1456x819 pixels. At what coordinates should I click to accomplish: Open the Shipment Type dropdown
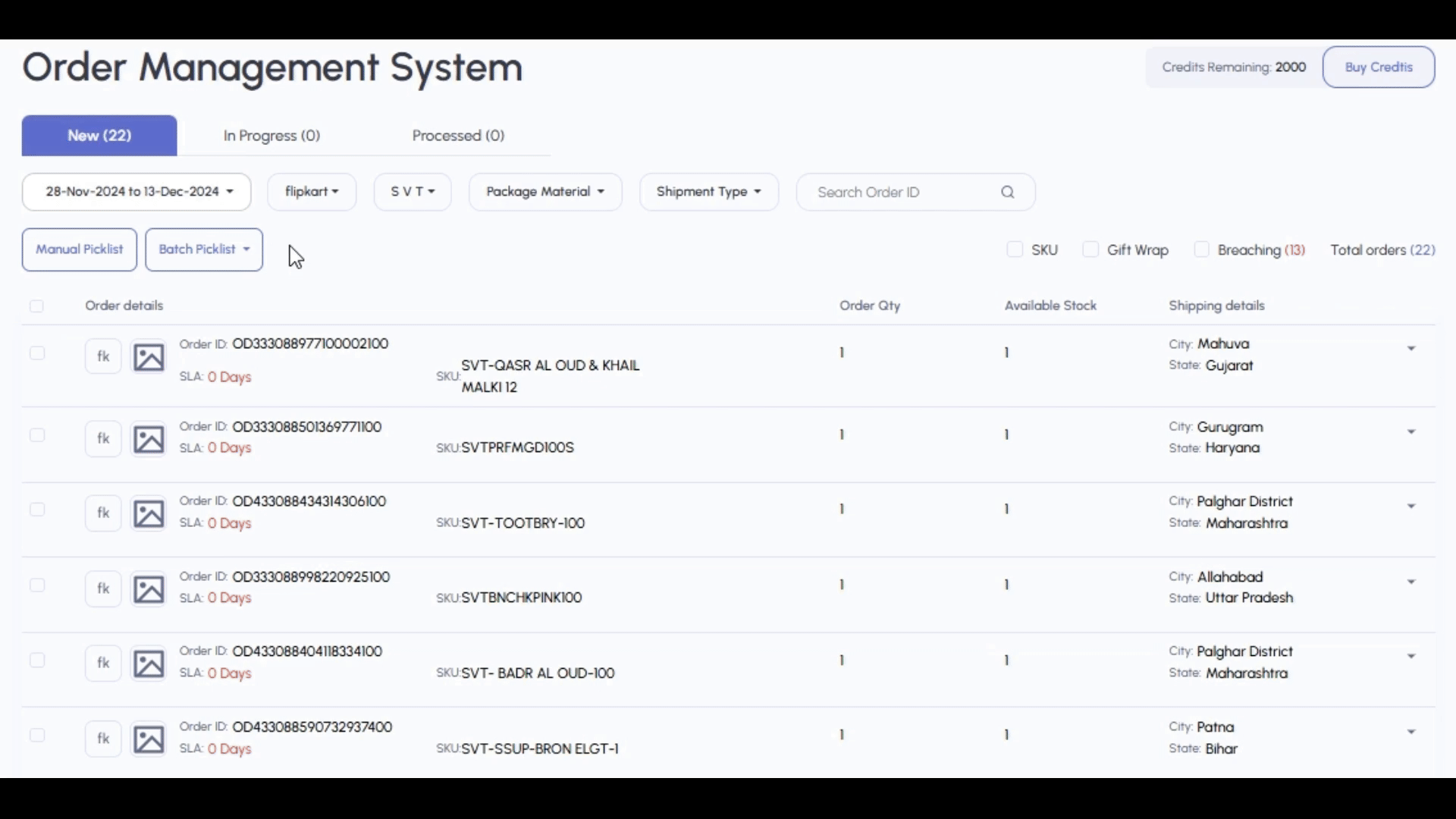click(708, 192)
